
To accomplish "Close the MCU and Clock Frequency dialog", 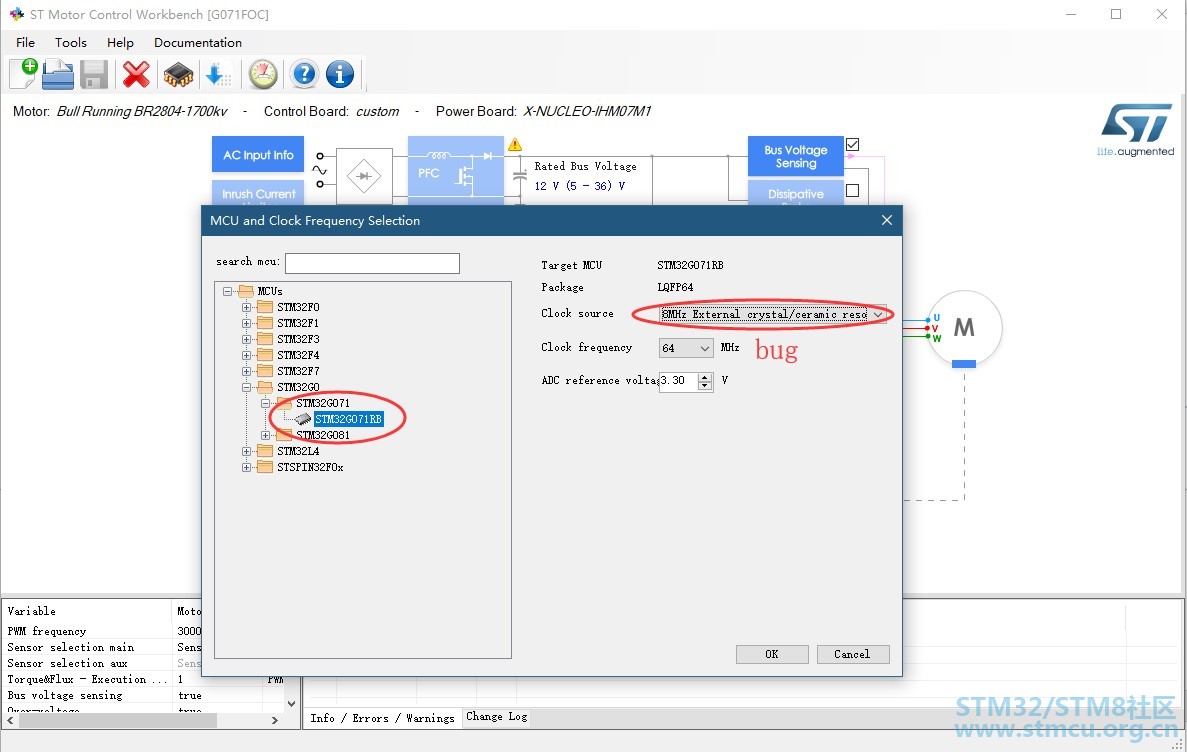I will click(x=886, y=220).
